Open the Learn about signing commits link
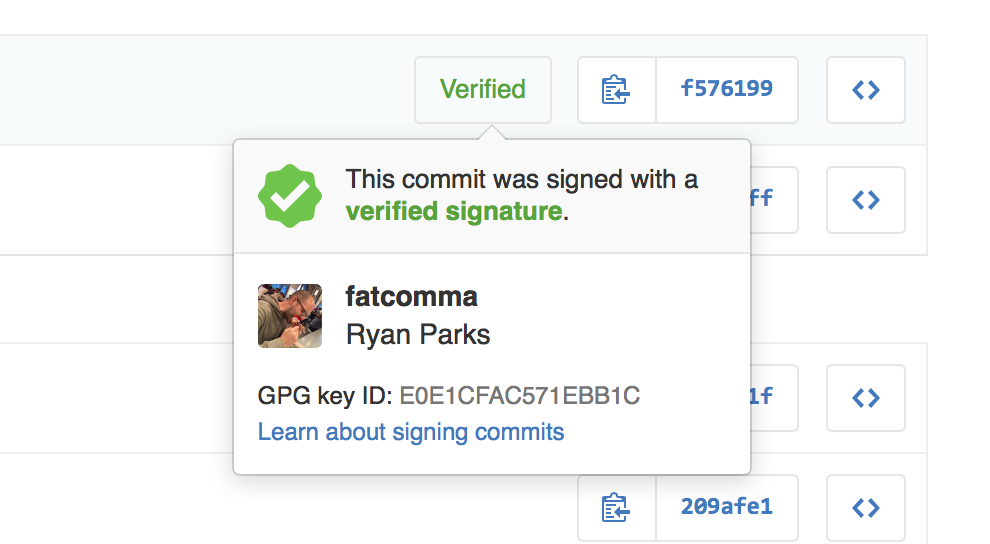Image resolution: width=990 pixels, height=544 pixels. point(411,432)
